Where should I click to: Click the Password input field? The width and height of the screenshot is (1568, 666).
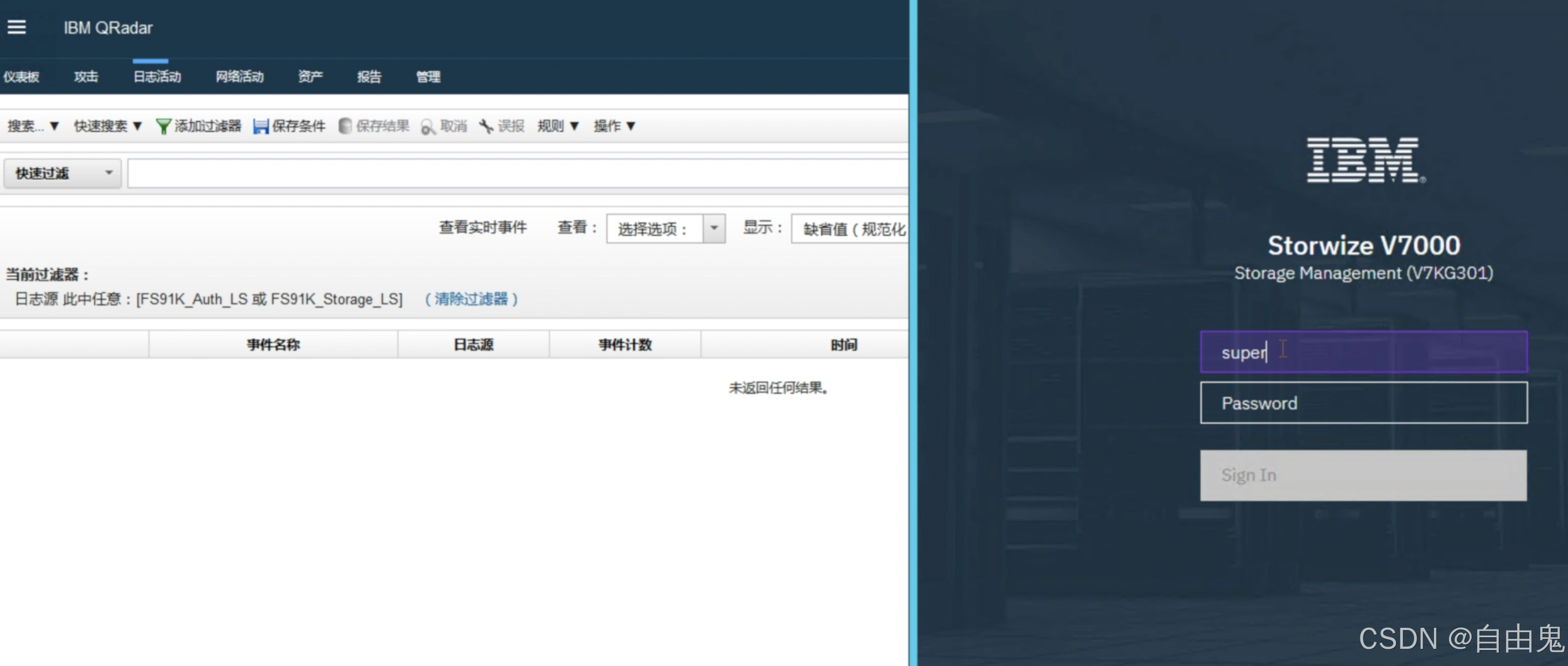click(1363, 403)
